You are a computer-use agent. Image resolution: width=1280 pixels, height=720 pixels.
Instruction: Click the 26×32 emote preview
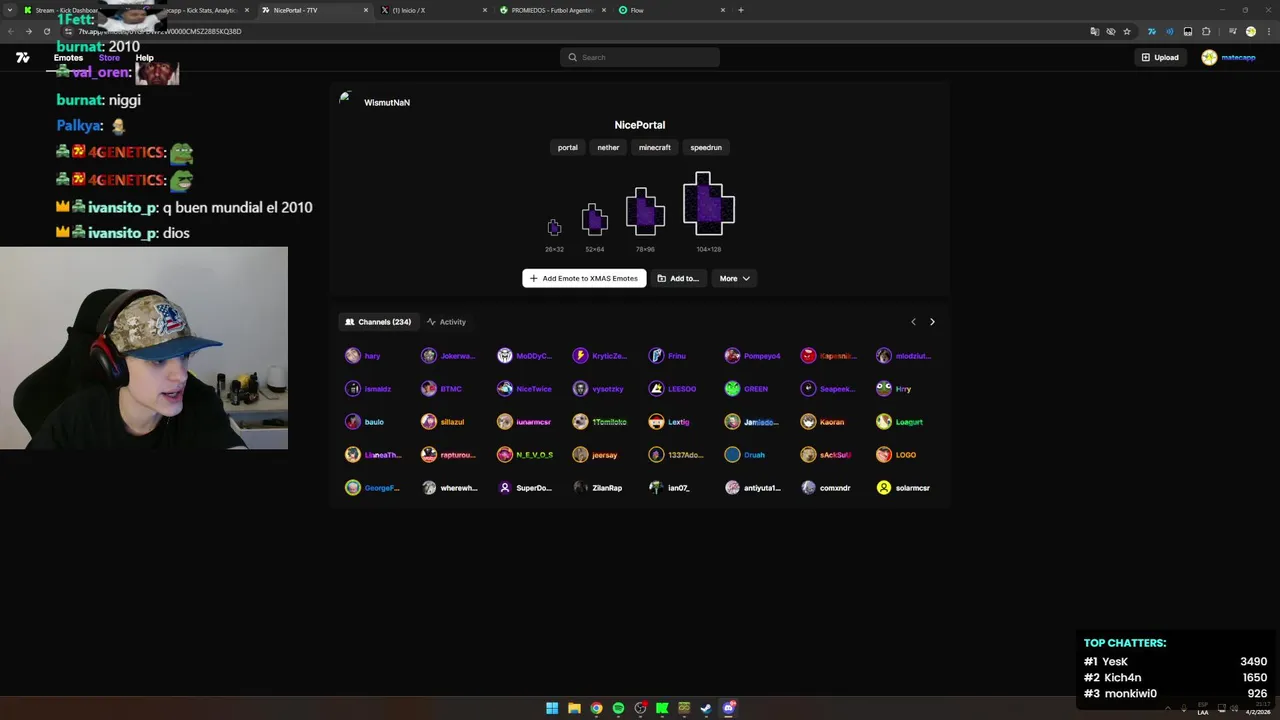[554, 228]
